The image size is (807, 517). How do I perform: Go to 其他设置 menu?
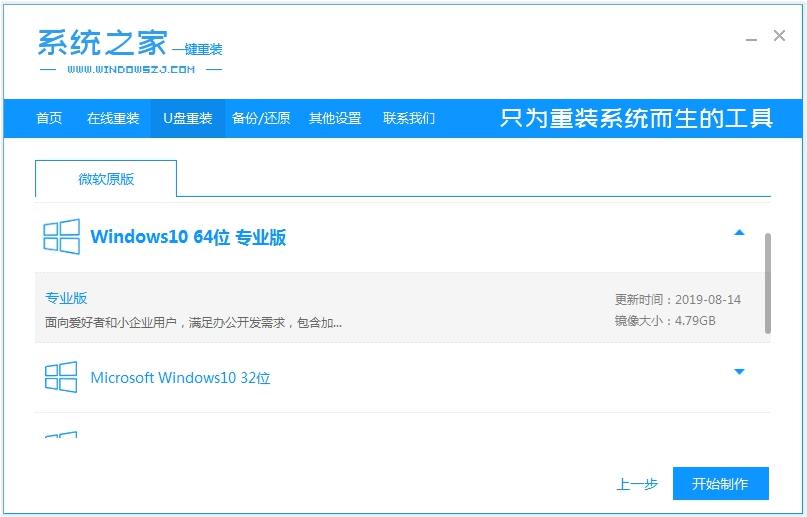335,118
